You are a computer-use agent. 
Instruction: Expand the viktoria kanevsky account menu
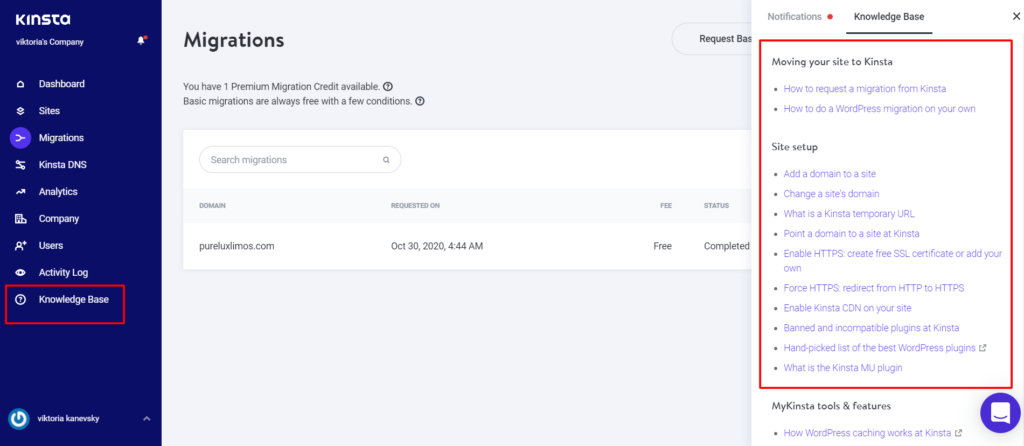(x=146, y=419)
